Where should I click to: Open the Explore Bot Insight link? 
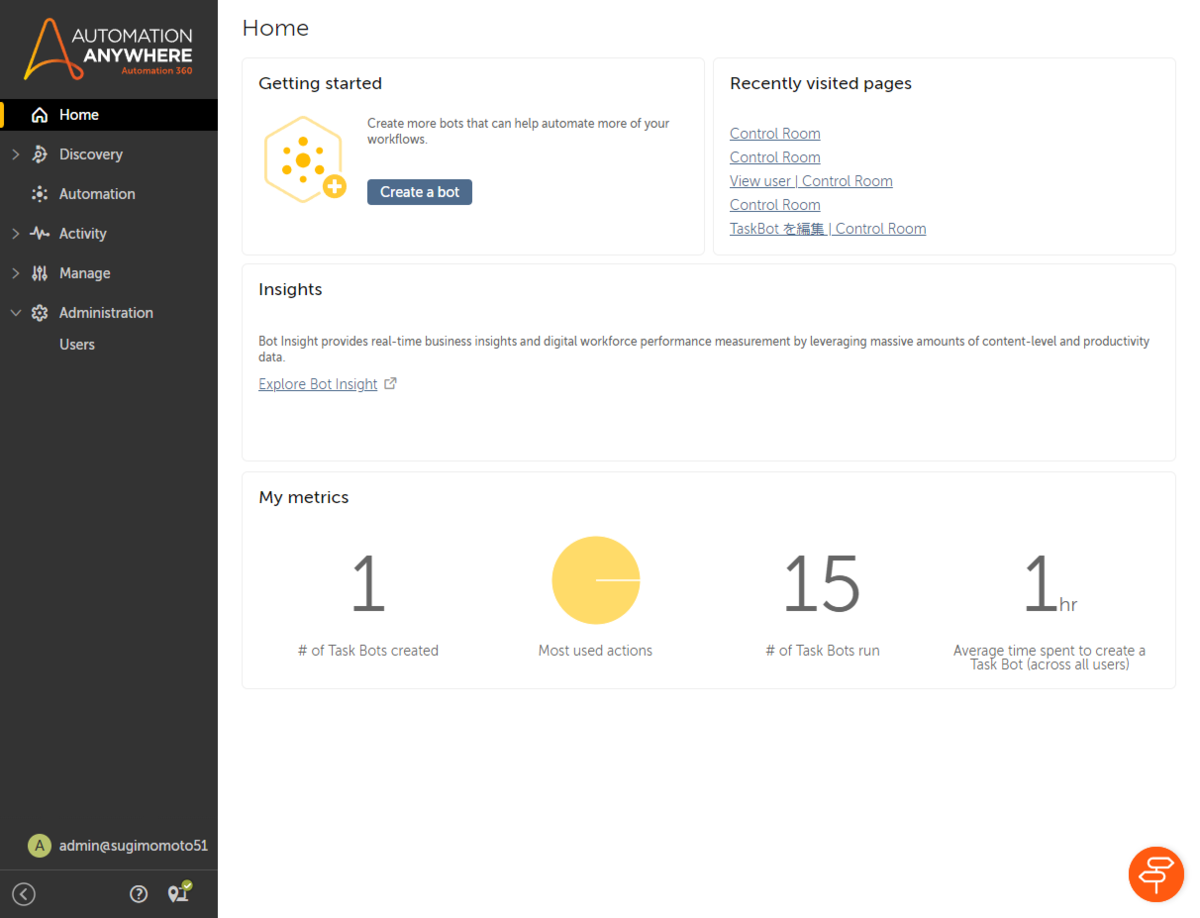tap(318, 384)
